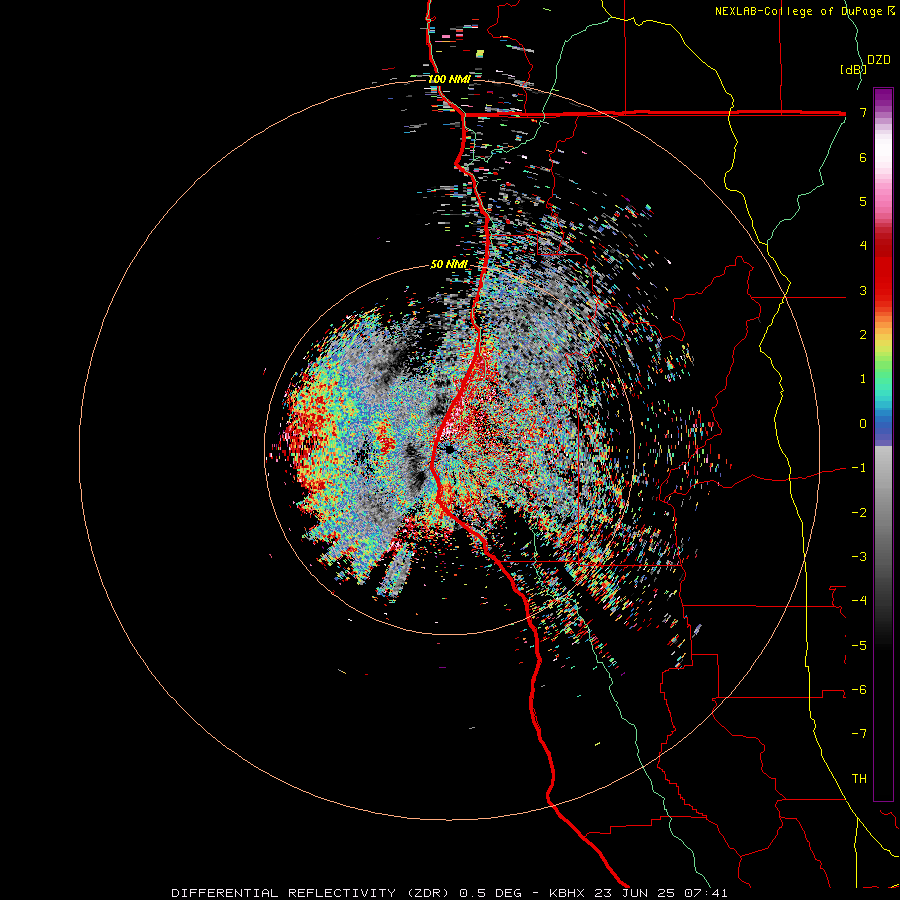Click the red band of the ZDR color bar
Image resolution: width=900 pixels, height=900 pixels.
click(x=883, y=270)
